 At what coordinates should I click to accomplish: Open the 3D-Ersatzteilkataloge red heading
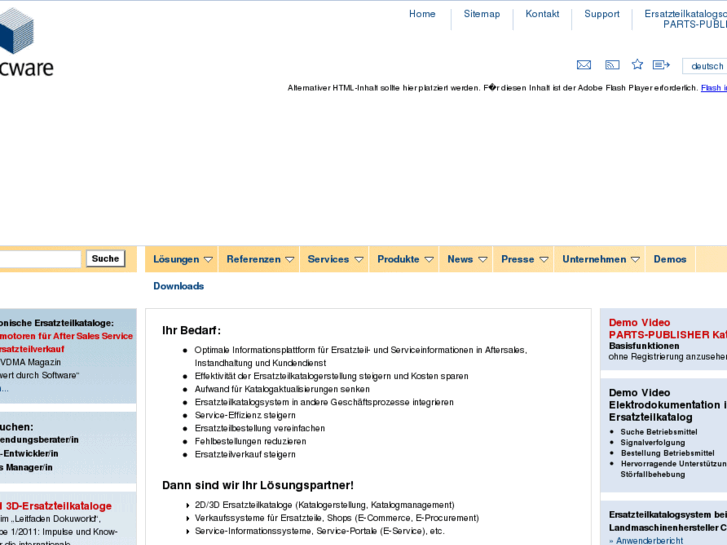(x=58, y=506)
